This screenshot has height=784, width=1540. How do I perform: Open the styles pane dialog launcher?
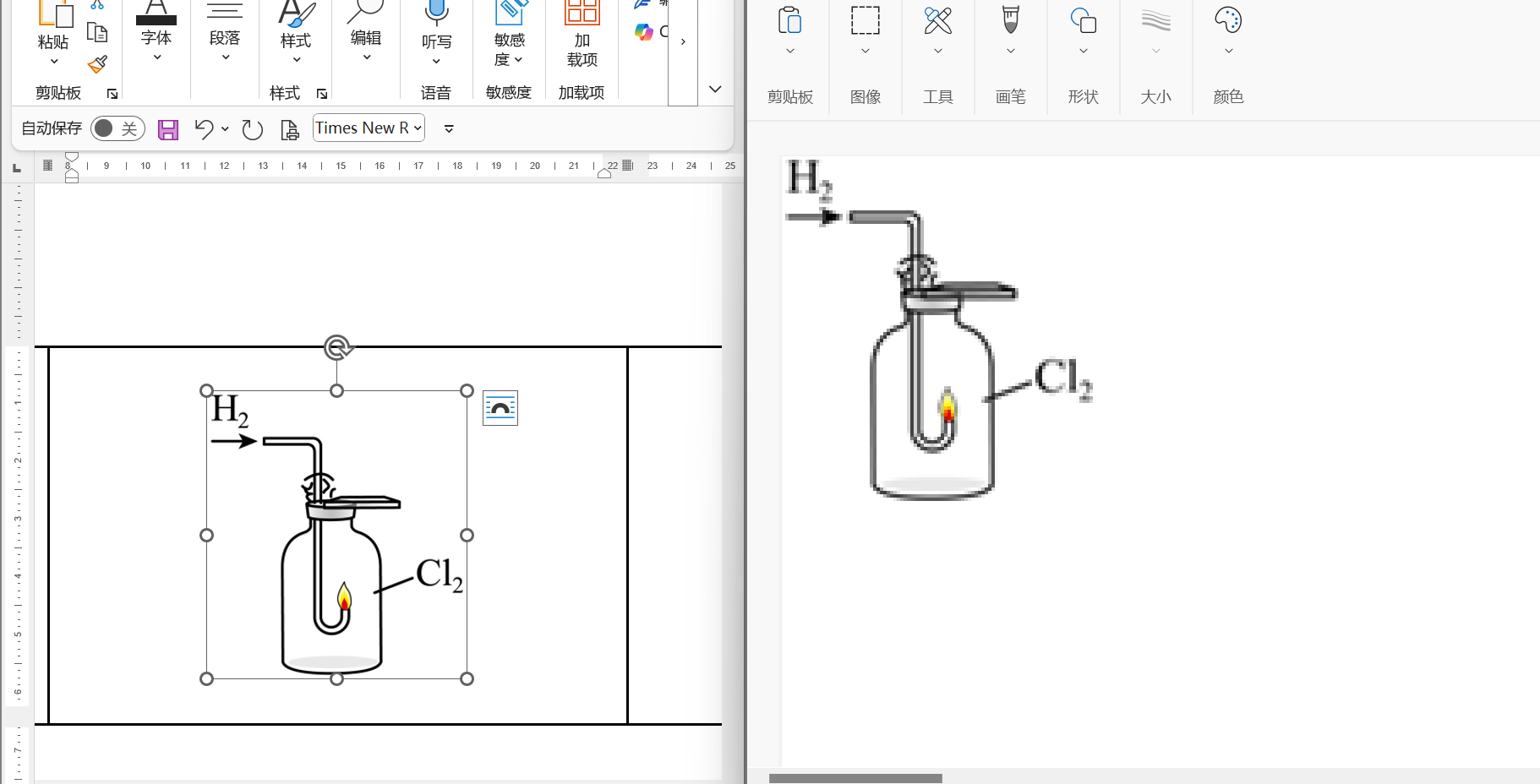322,94
